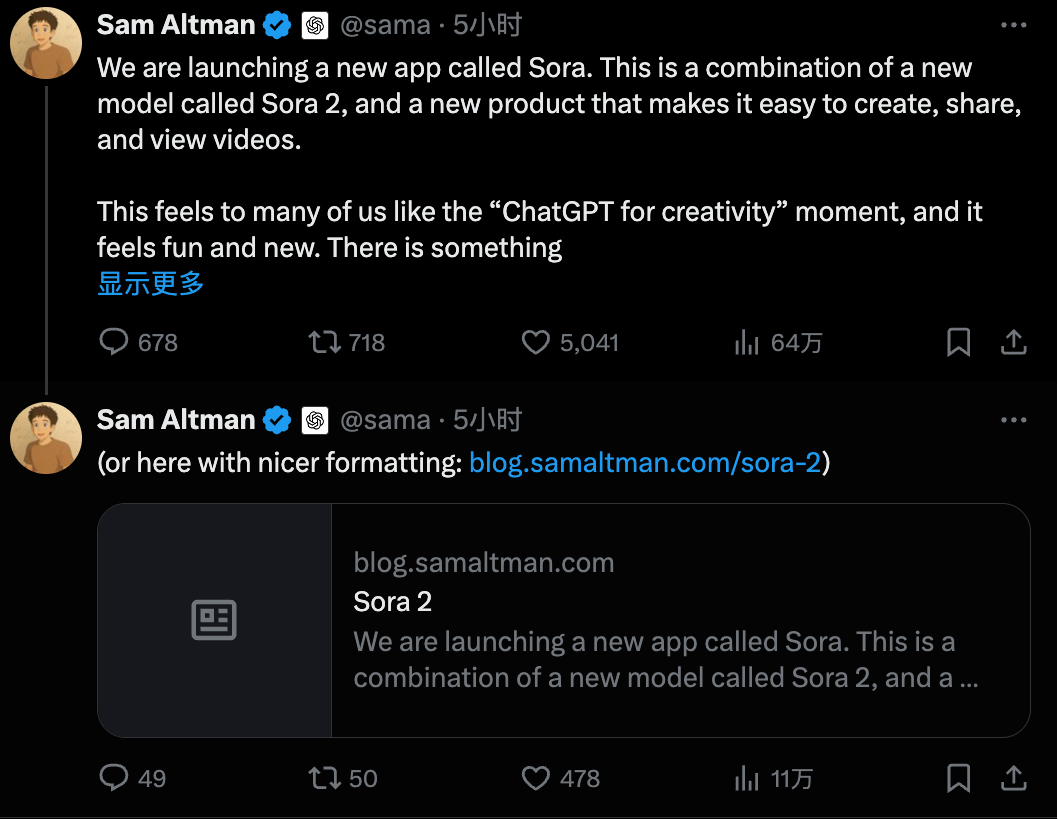Image resolution: width=1058 pixels, height=820 pixels.
Task: Open @sama profile handle in second tweet
Action: tap(386, 421)
